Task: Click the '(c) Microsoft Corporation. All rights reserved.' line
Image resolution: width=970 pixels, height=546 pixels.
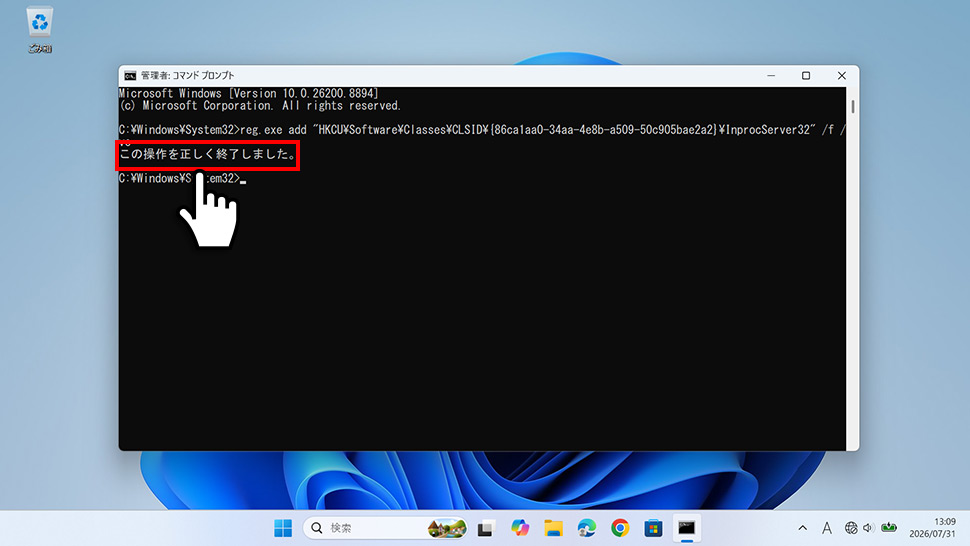Action: tap(260, 106)
